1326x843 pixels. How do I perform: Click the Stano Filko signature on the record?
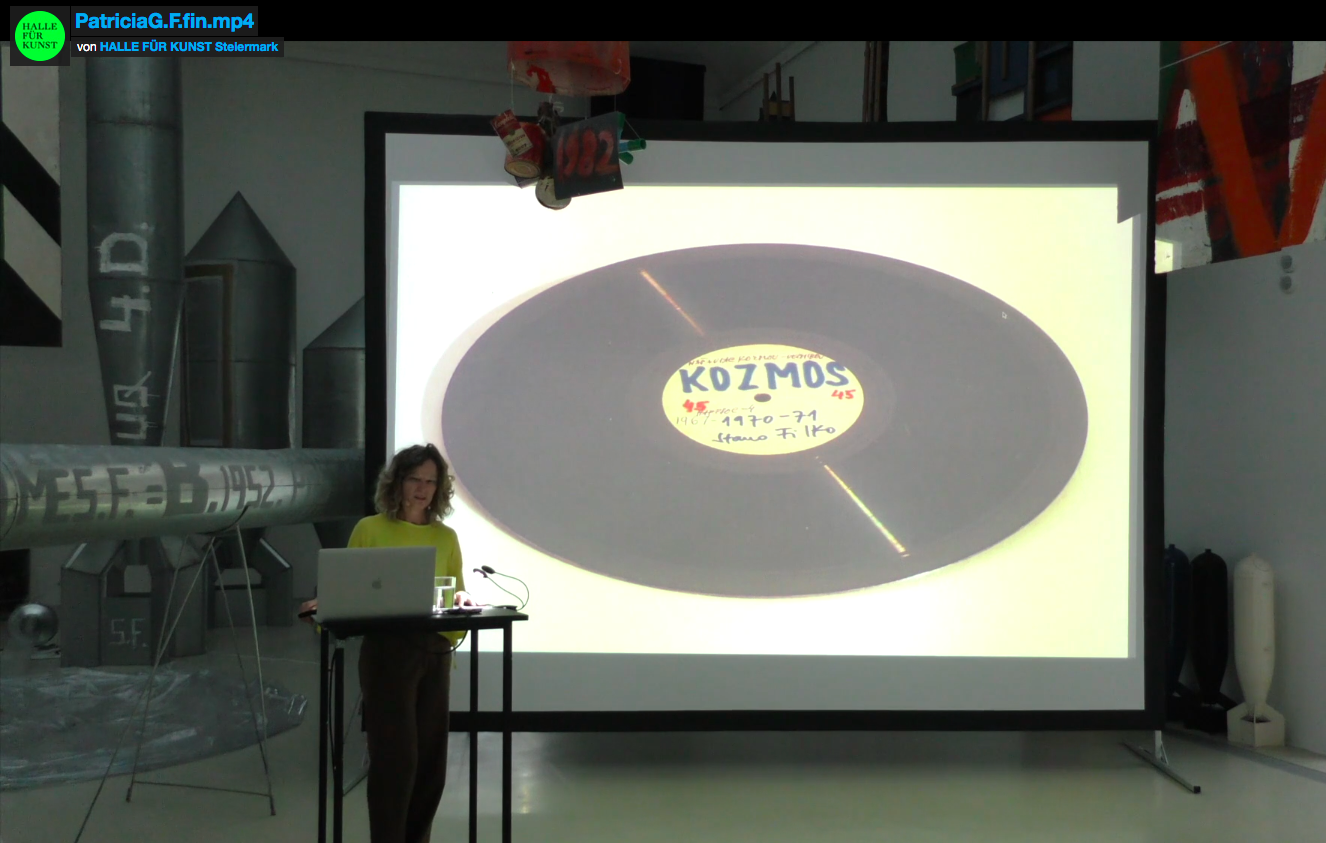click(777, 434)
